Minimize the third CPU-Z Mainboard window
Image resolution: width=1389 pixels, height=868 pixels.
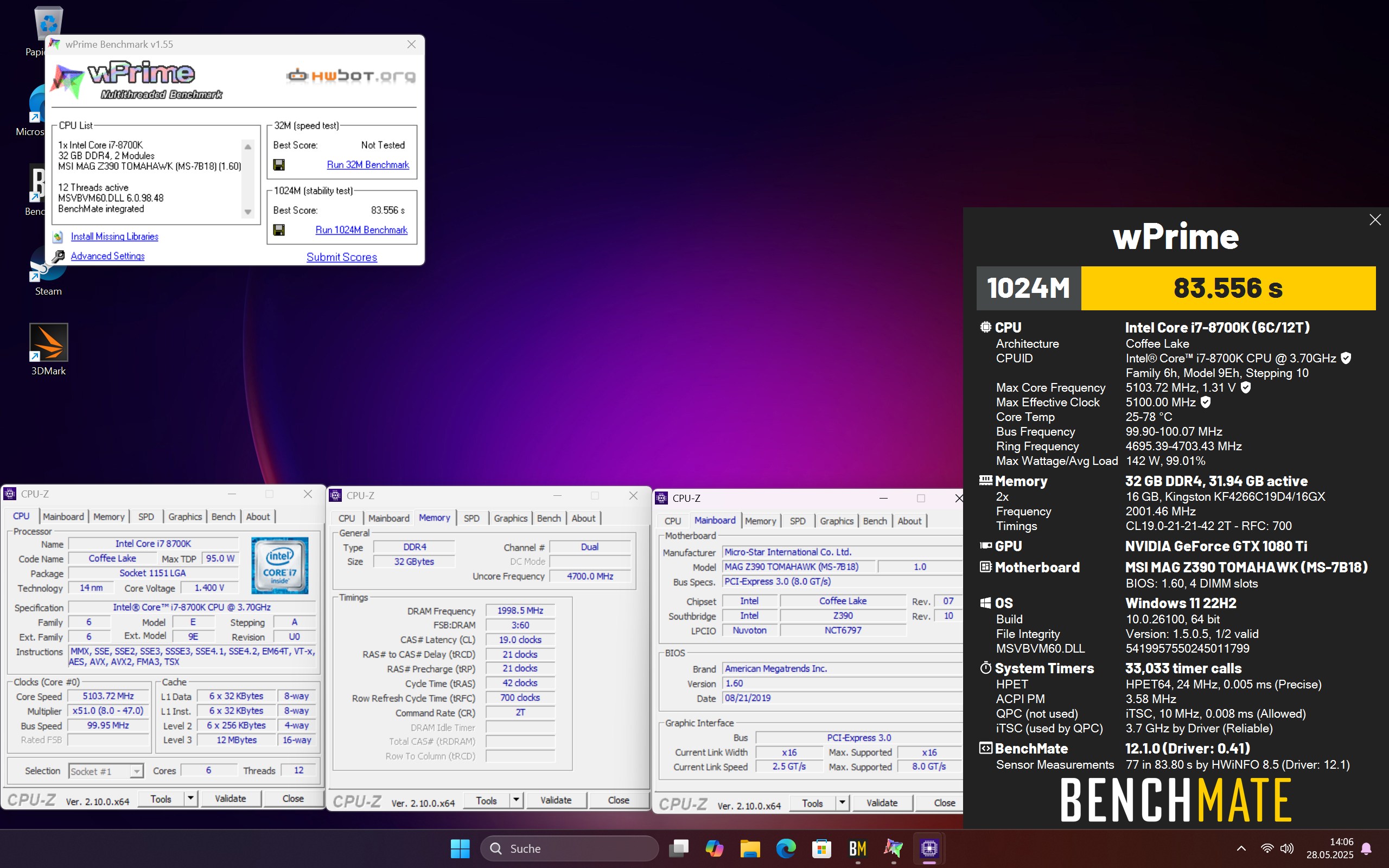tap(883, 499)
